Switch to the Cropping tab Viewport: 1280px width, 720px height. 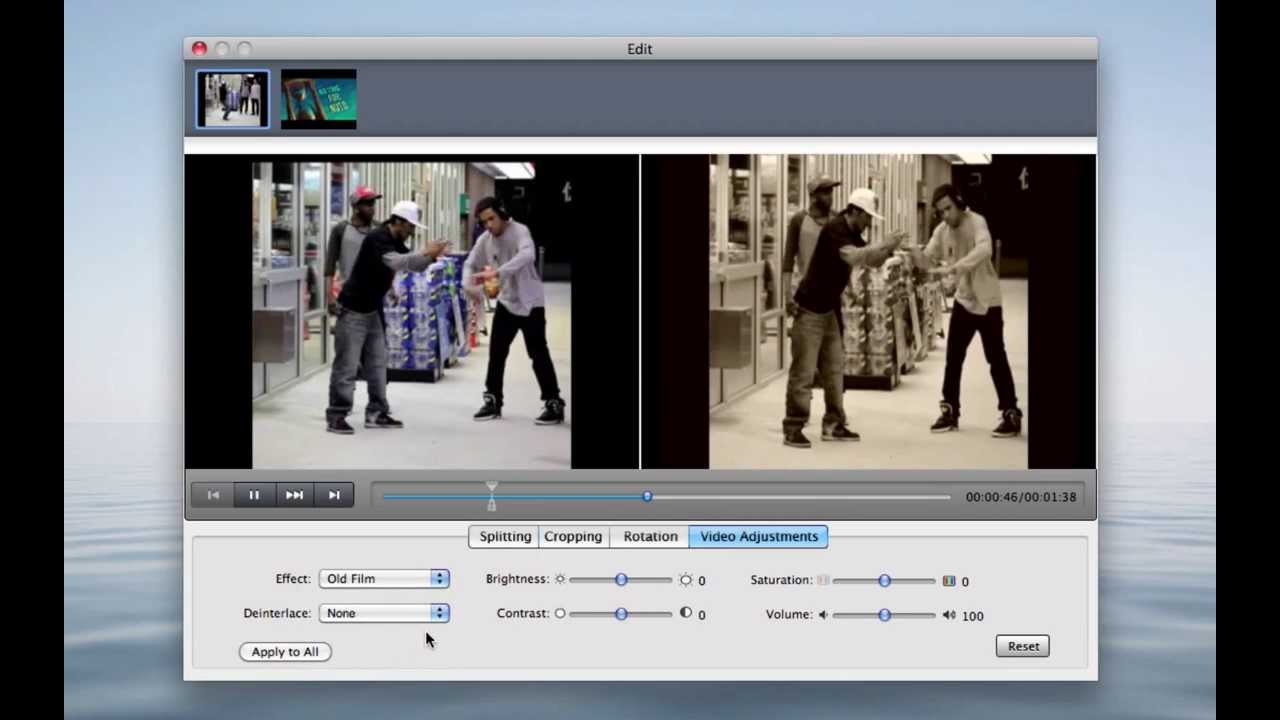click(x=573, y=536)
